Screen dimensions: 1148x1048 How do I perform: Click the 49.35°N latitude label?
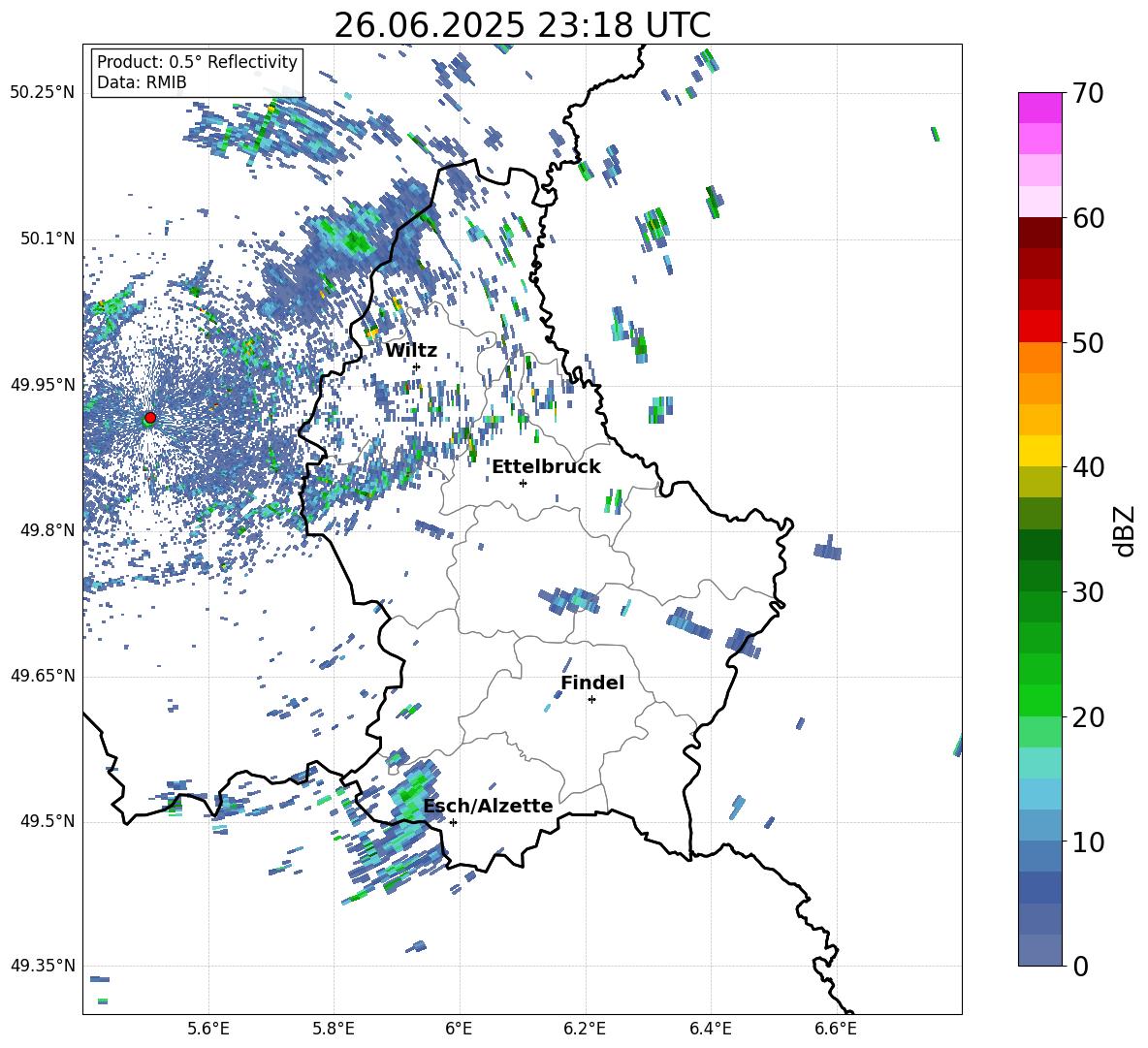(43, 966)
